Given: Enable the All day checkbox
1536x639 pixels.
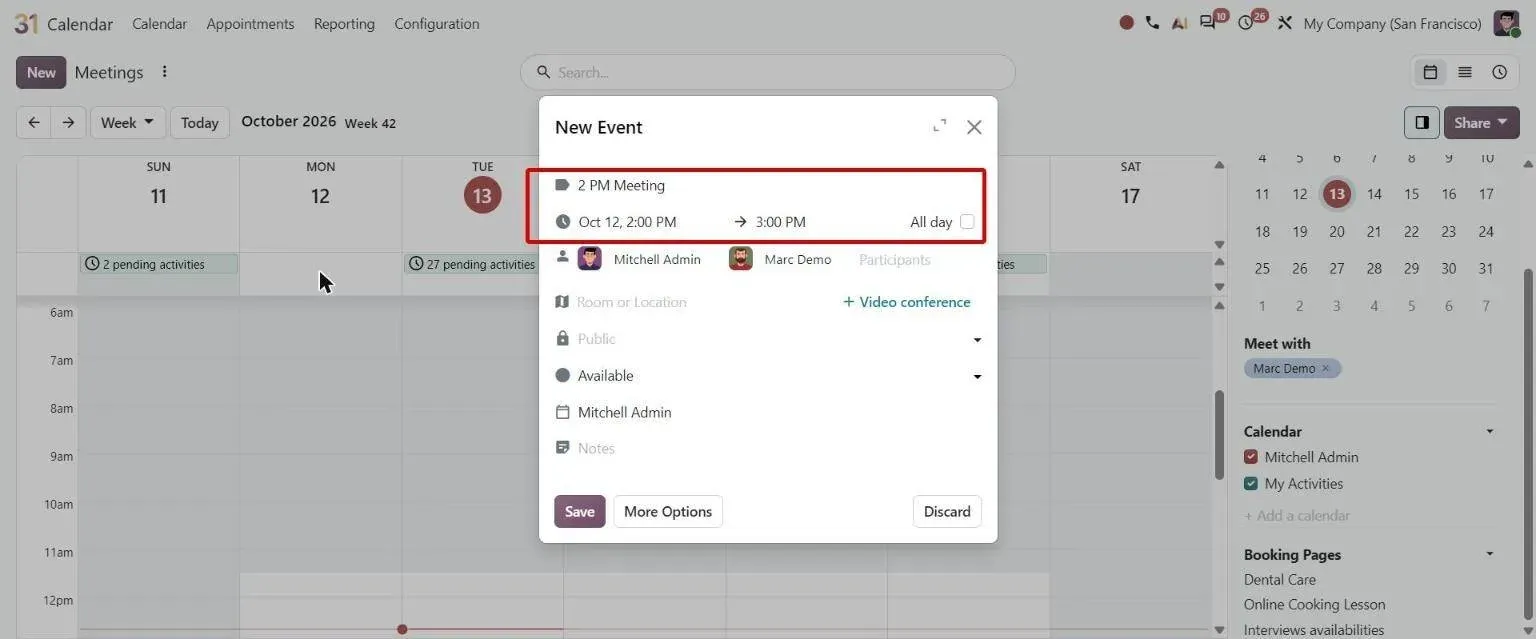Looking at the screenshot, I should 967,222.
